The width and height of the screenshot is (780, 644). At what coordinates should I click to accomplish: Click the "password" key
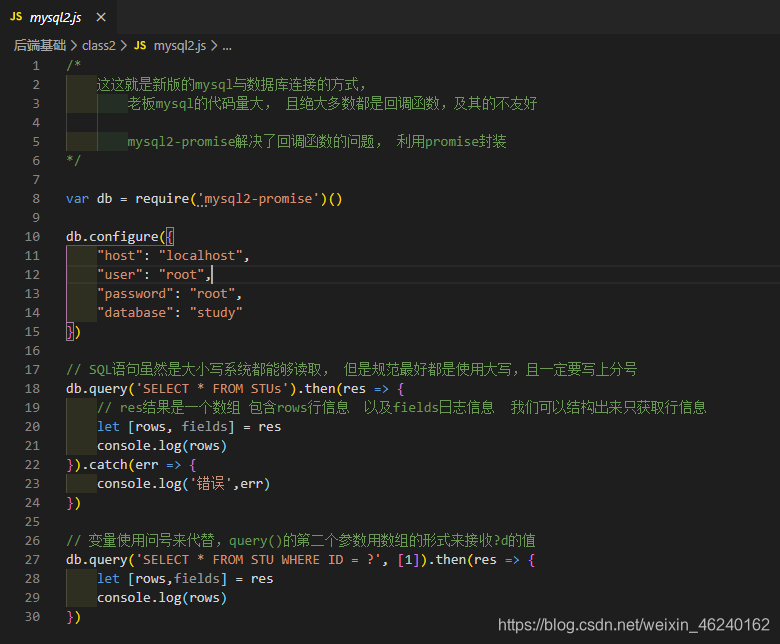(135, 294)
